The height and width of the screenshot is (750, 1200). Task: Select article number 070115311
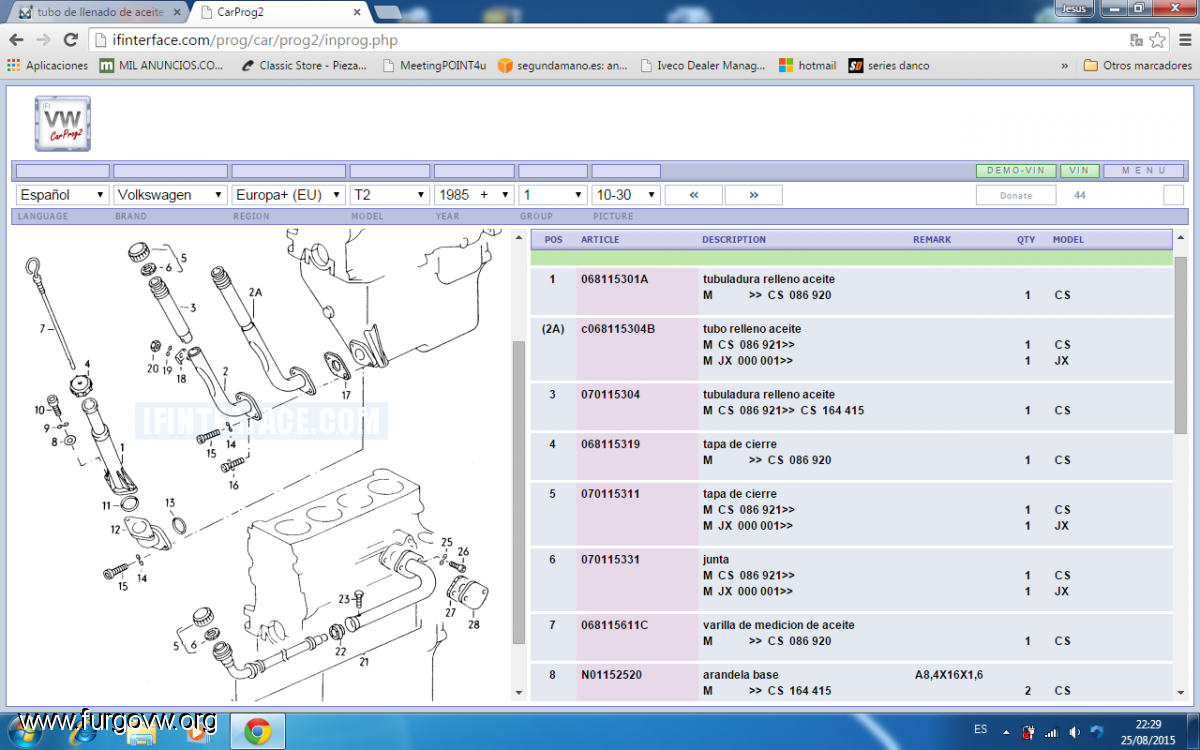610,494
